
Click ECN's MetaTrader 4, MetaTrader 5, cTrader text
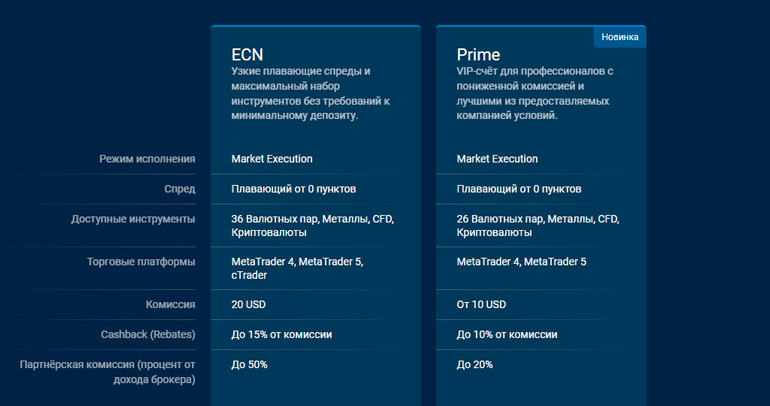pyautogui.click(x=297, y=268)
